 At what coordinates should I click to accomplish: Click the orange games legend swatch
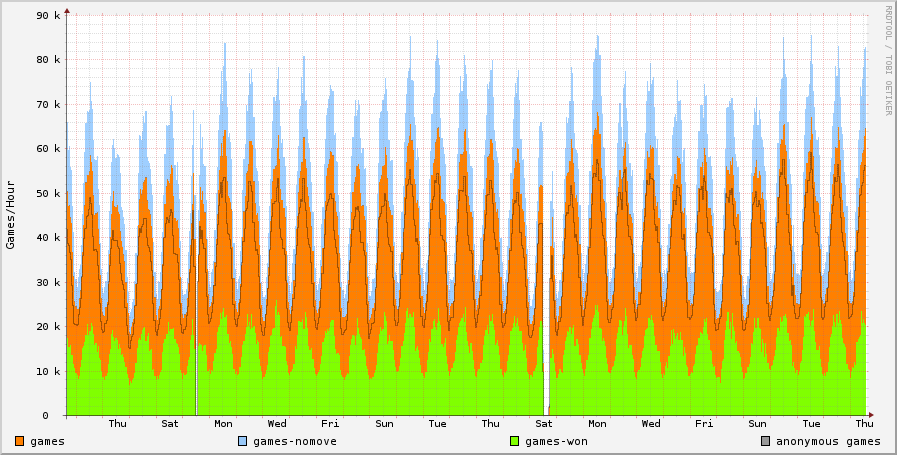[20, 441]
